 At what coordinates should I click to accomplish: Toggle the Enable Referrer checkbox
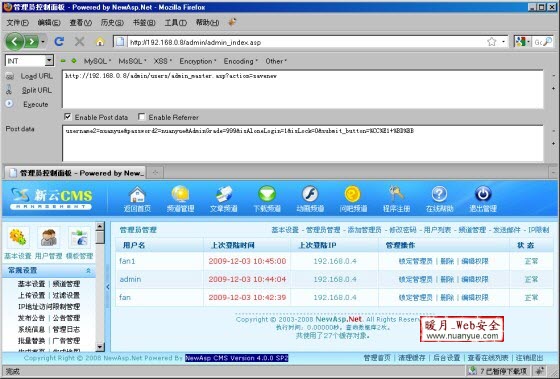click(141, 116)
